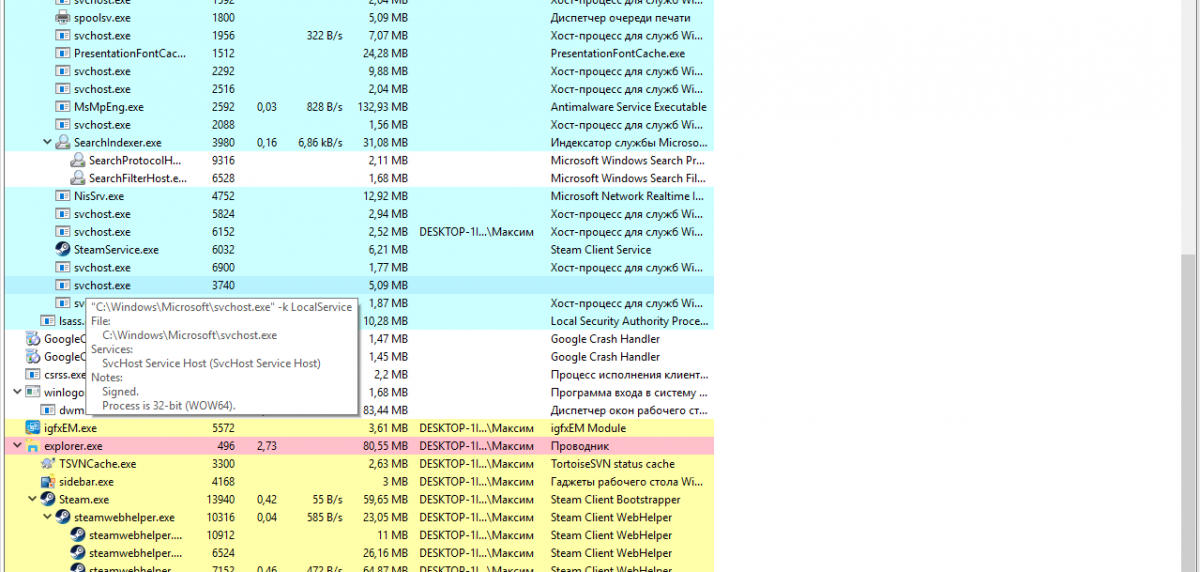
Task: Click the 'Microsoft Network Realtime I...' description
Action: [627, 196]
